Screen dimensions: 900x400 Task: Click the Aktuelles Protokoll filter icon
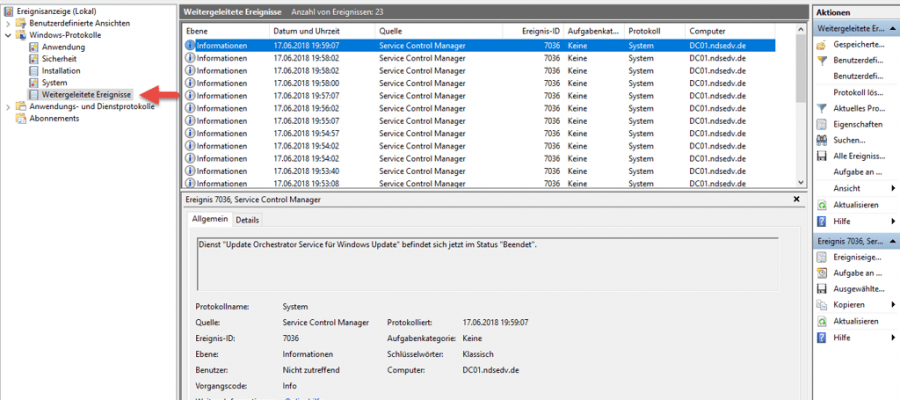[823, 108]
